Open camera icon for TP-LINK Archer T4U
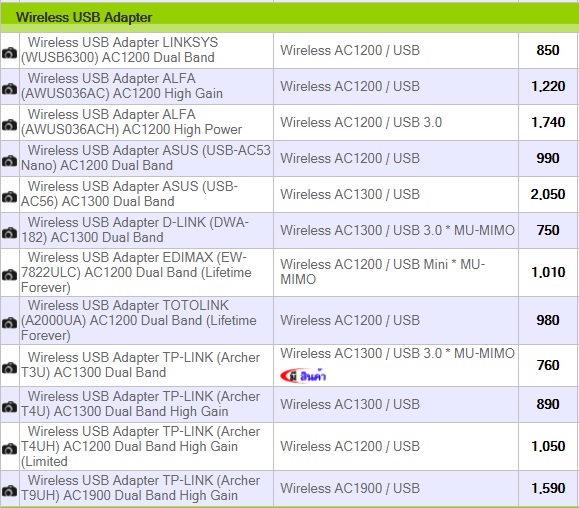 tap(10, 407)
